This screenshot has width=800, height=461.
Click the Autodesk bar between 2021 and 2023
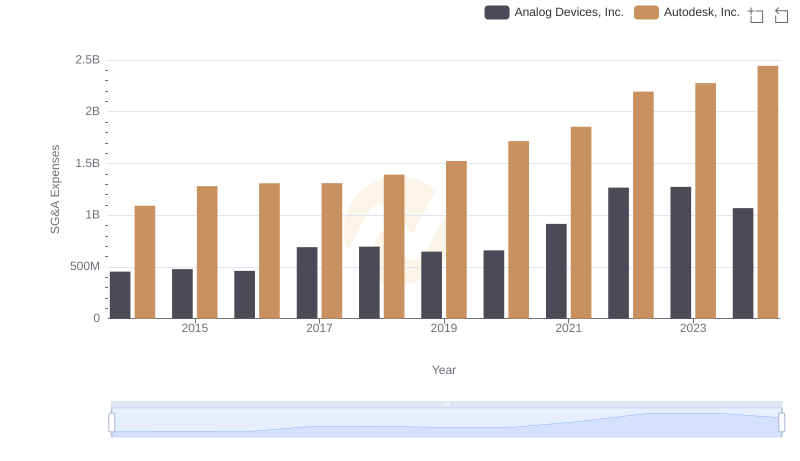(x=643, y=205)
